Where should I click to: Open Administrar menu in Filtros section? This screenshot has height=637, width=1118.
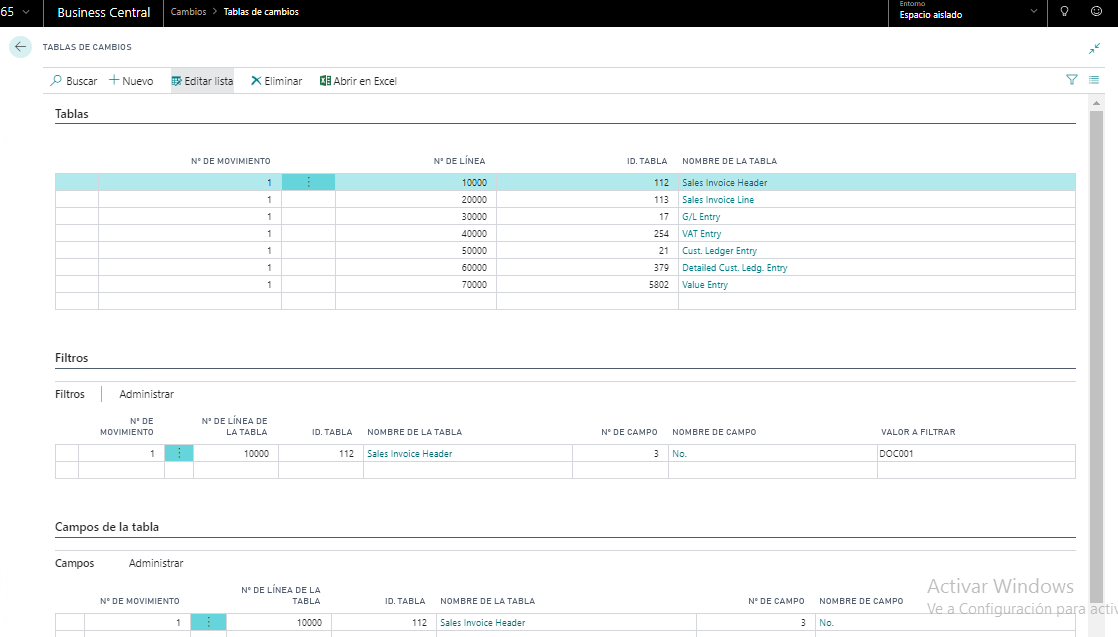(146, 394)
